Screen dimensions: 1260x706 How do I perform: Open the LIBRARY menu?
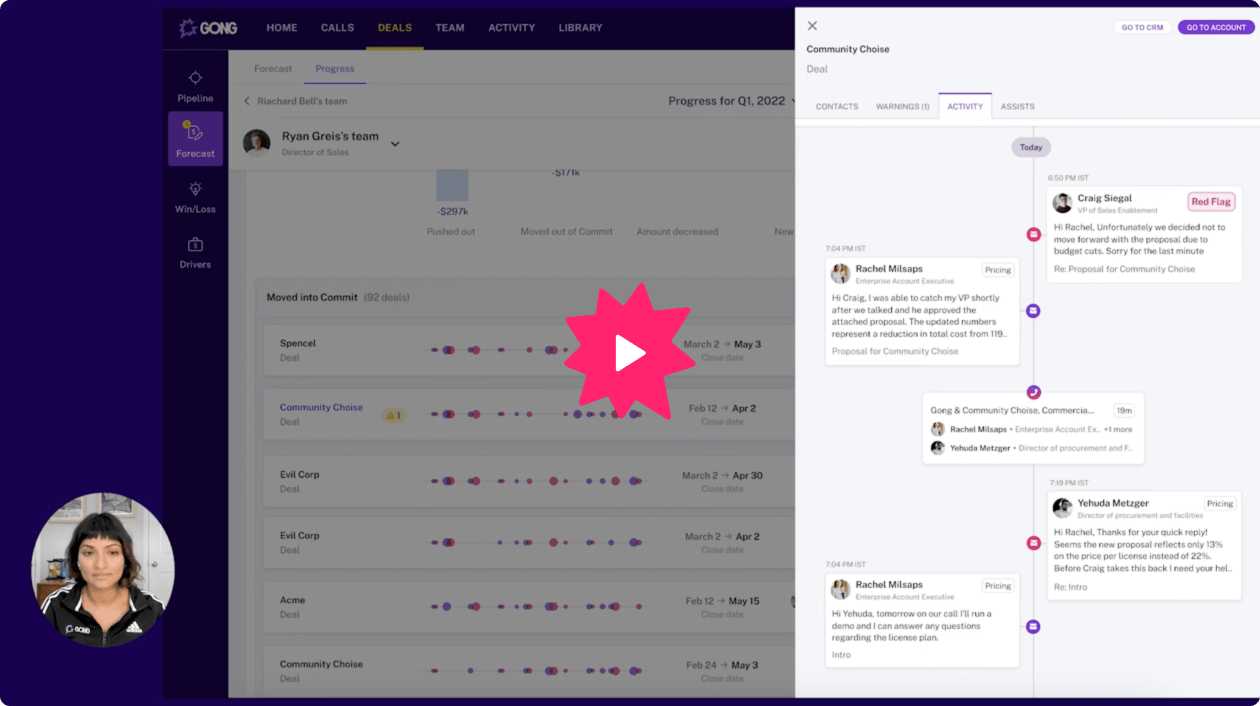coord(580,28)
